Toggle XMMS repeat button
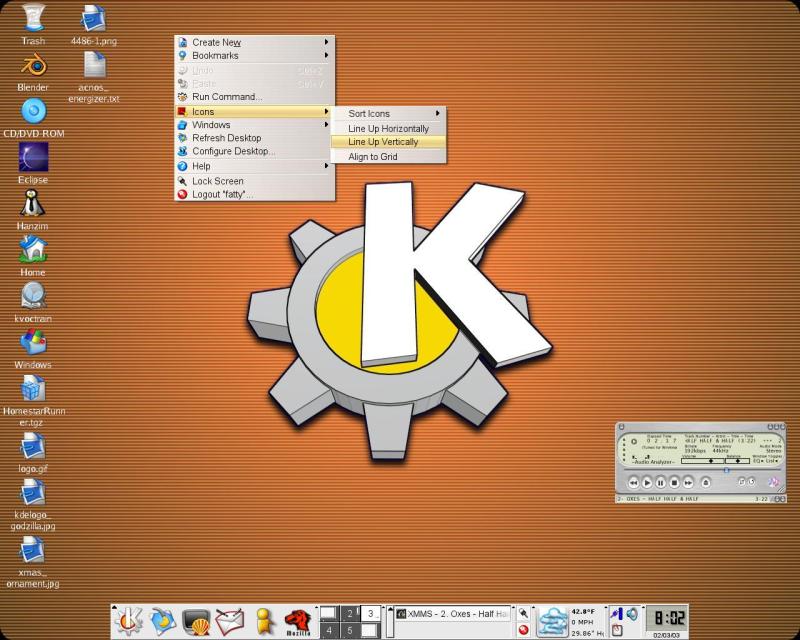The height and width of the screenshot is (640, 800). (x=752, y=482)
